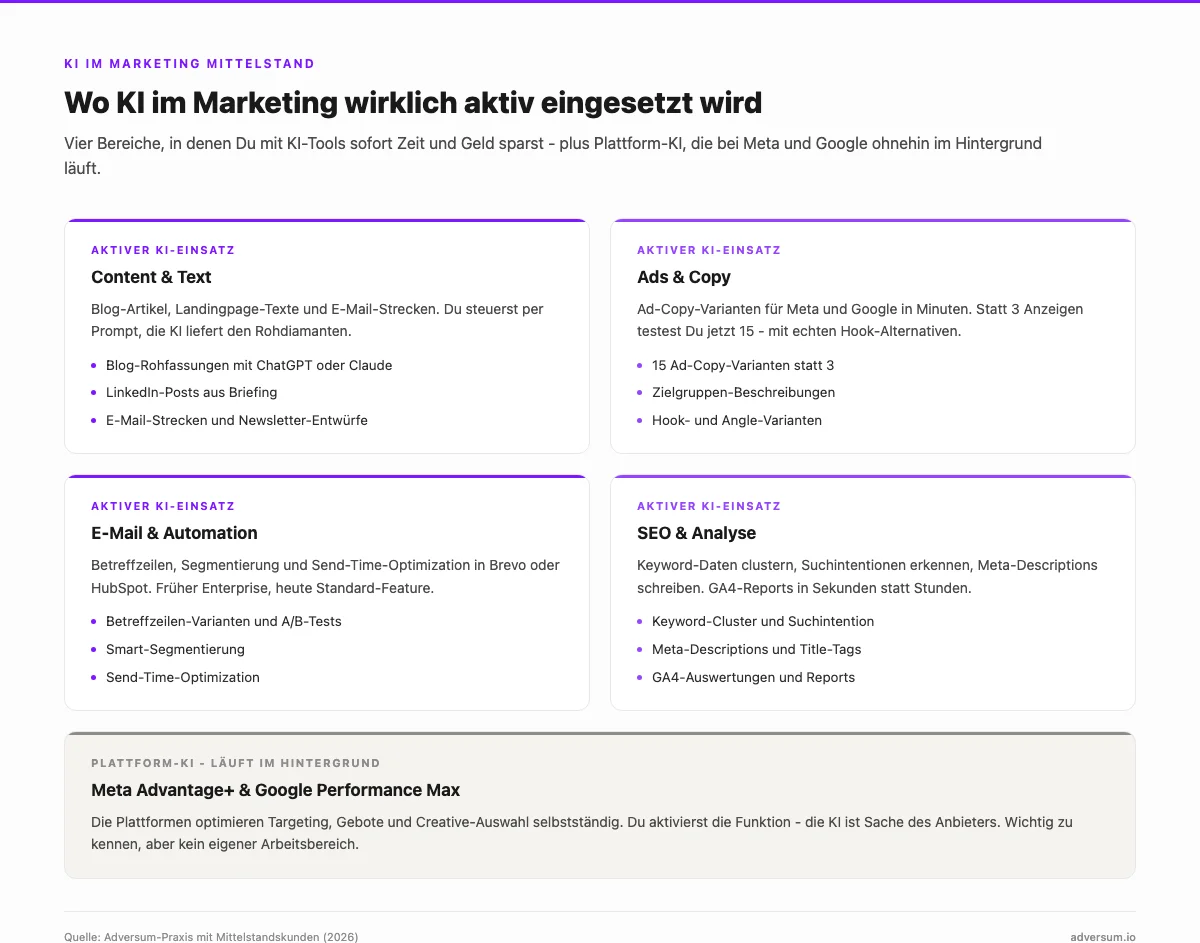The width and height of the screenshot is (1200, 943).
Task: Click the 'Content & Text' card heading
Action: [x=151, y=277]
